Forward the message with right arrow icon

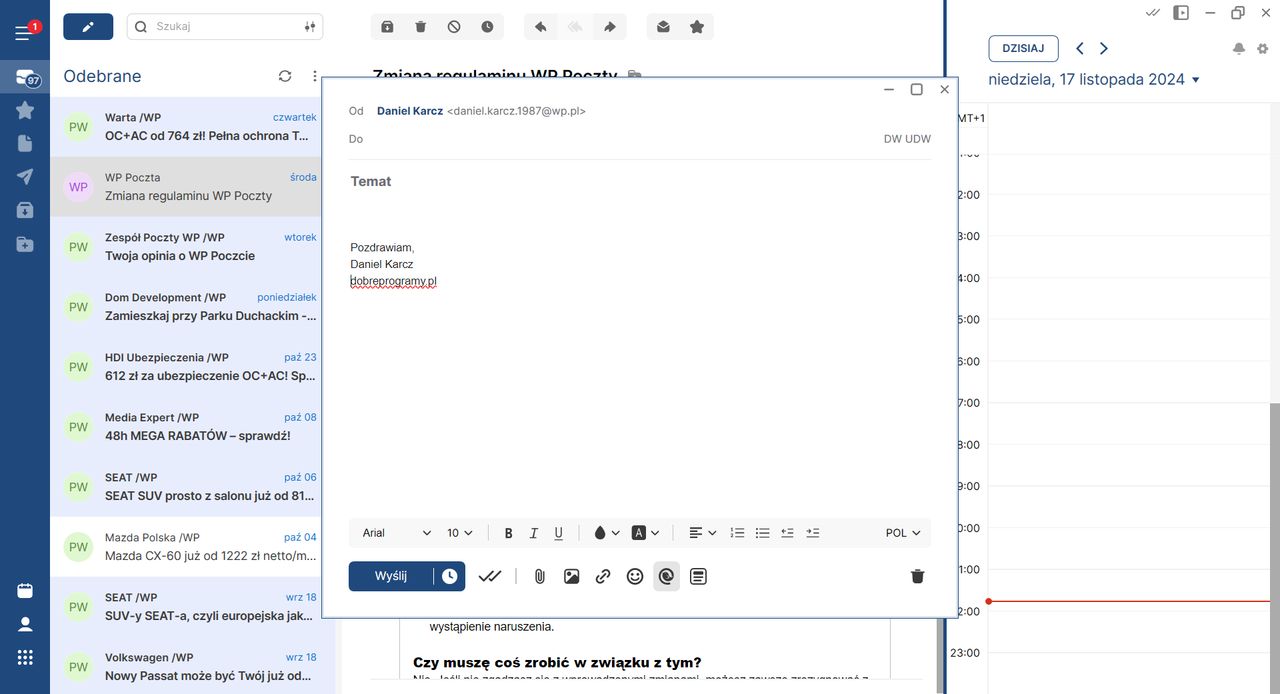tap(609, 27)
